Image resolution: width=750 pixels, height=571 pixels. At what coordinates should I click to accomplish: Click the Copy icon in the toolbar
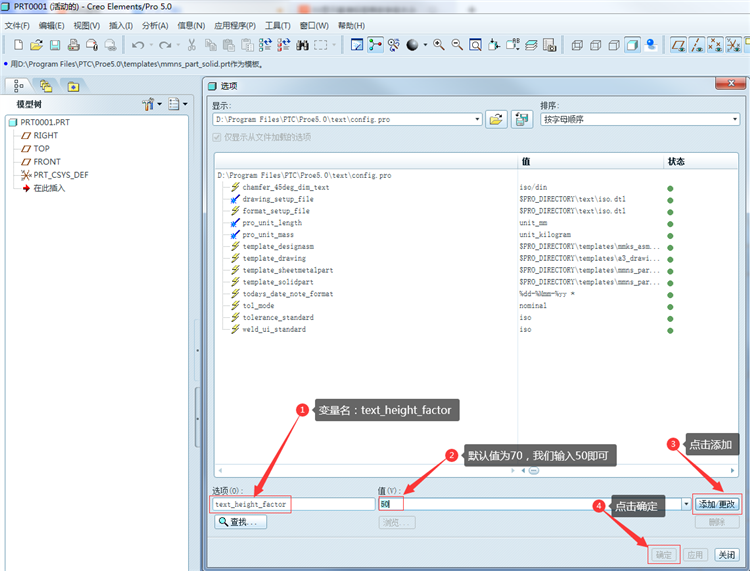pos(210,45)
